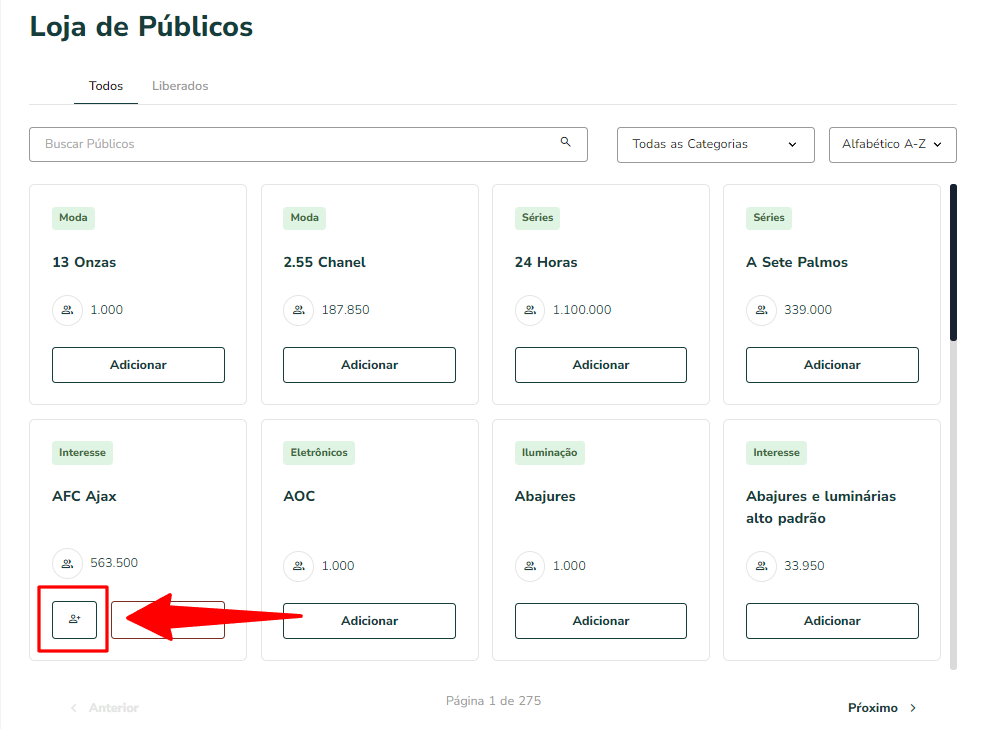Click audience people icon on AOC card
Image resolution: width=986 pixels, height=729 pixels.
(299, 566)
